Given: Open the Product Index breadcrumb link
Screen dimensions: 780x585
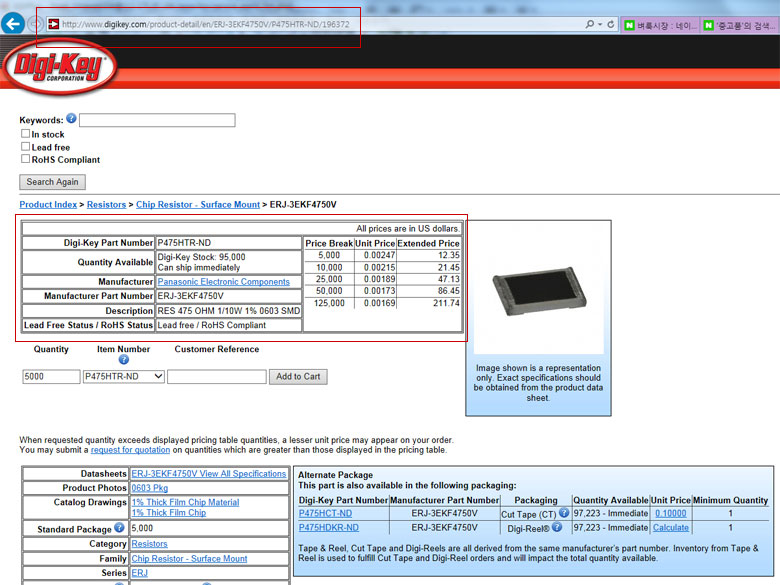Looking at the screenshot, I should [48, 204].
